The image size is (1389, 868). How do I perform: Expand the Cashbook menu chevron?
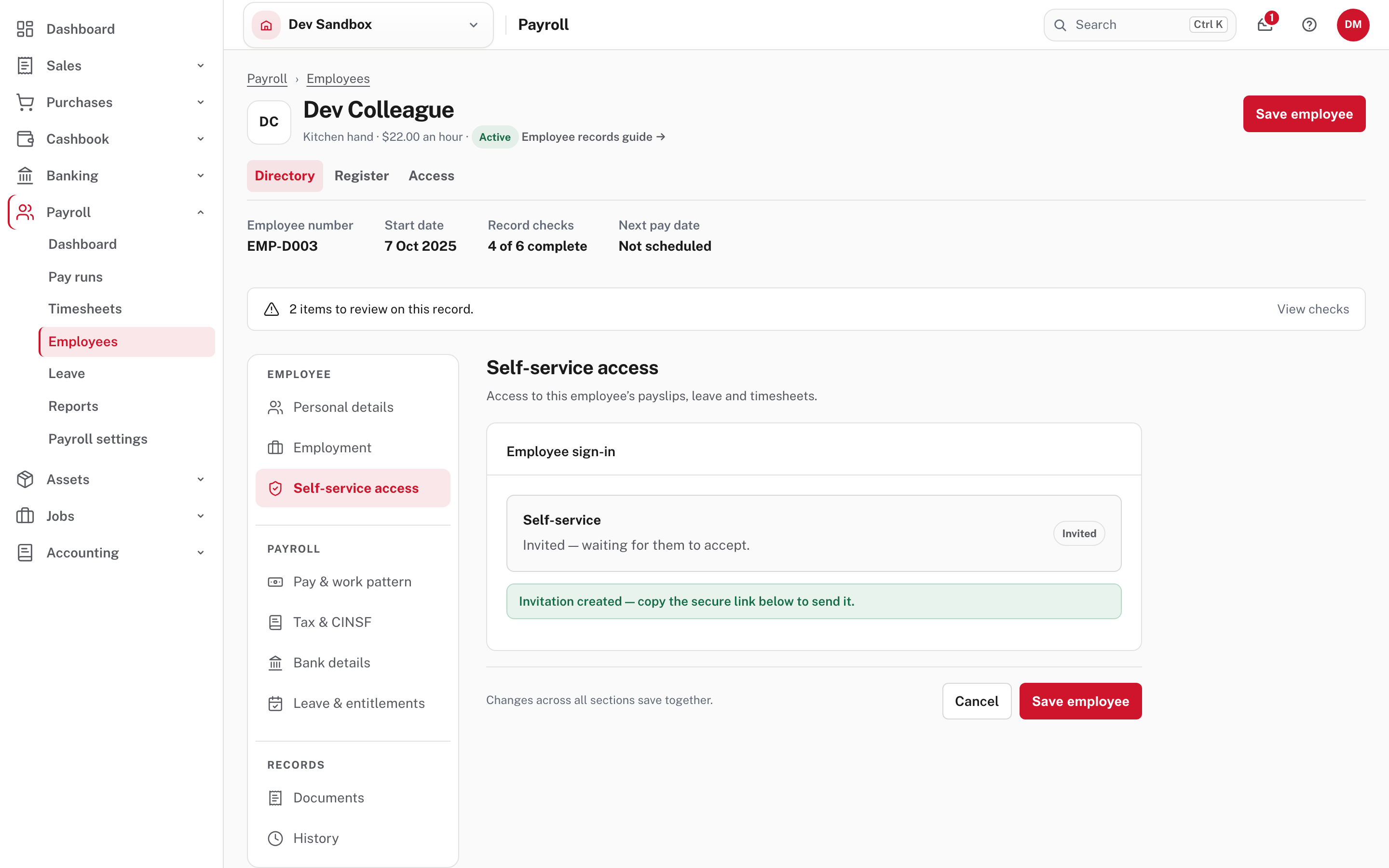pos(200,139)
